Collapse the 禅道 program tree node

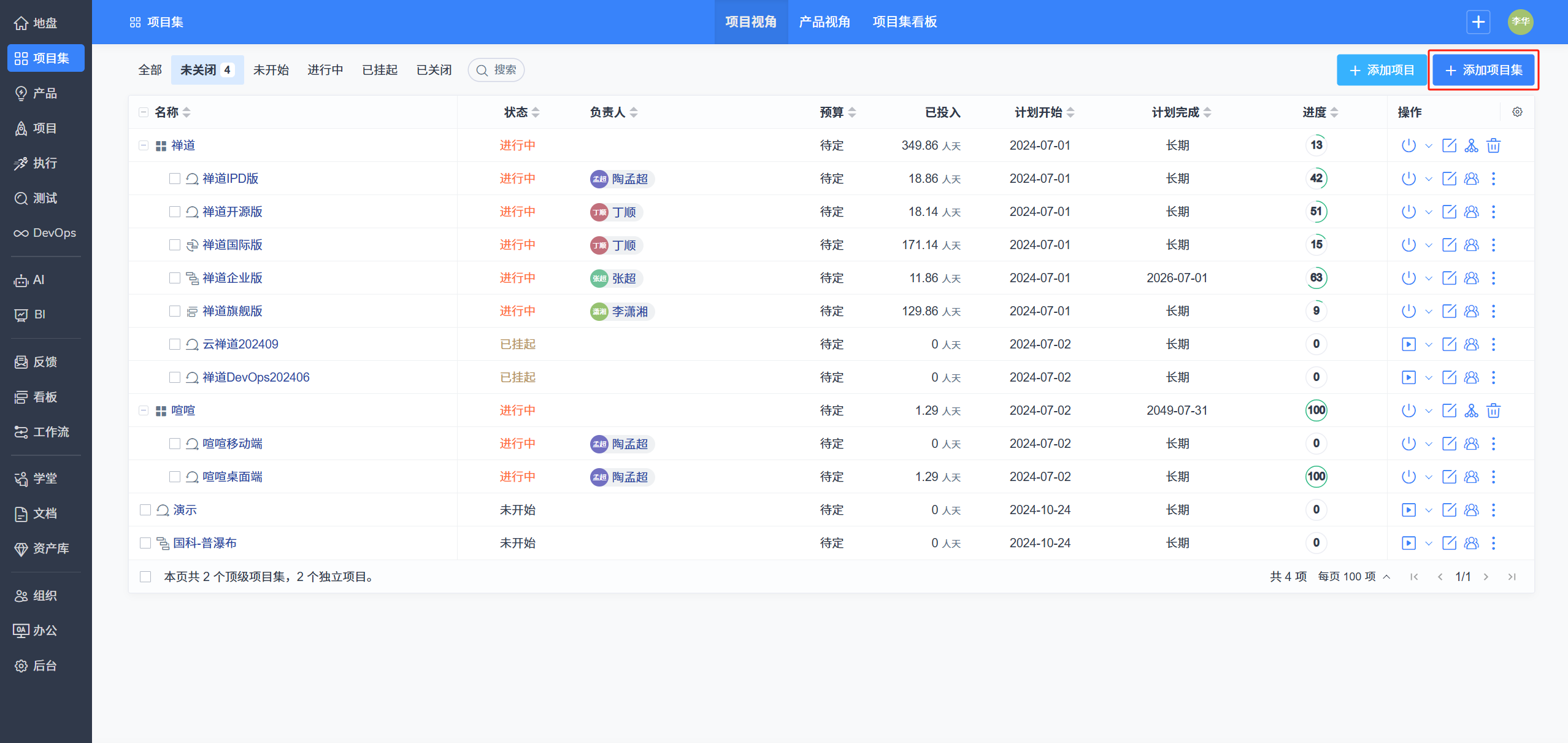point(144,145)
